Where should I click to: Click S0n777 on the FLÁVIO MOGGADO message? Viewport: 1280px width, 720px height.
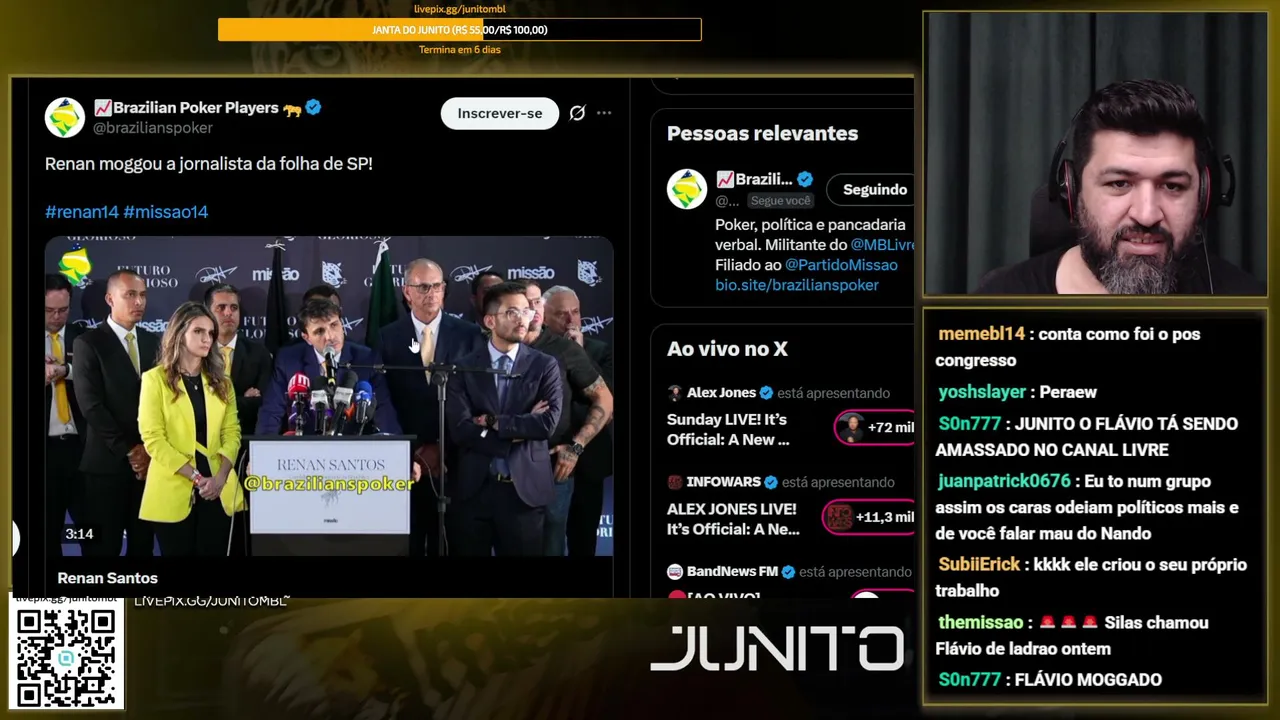point(970,680)
